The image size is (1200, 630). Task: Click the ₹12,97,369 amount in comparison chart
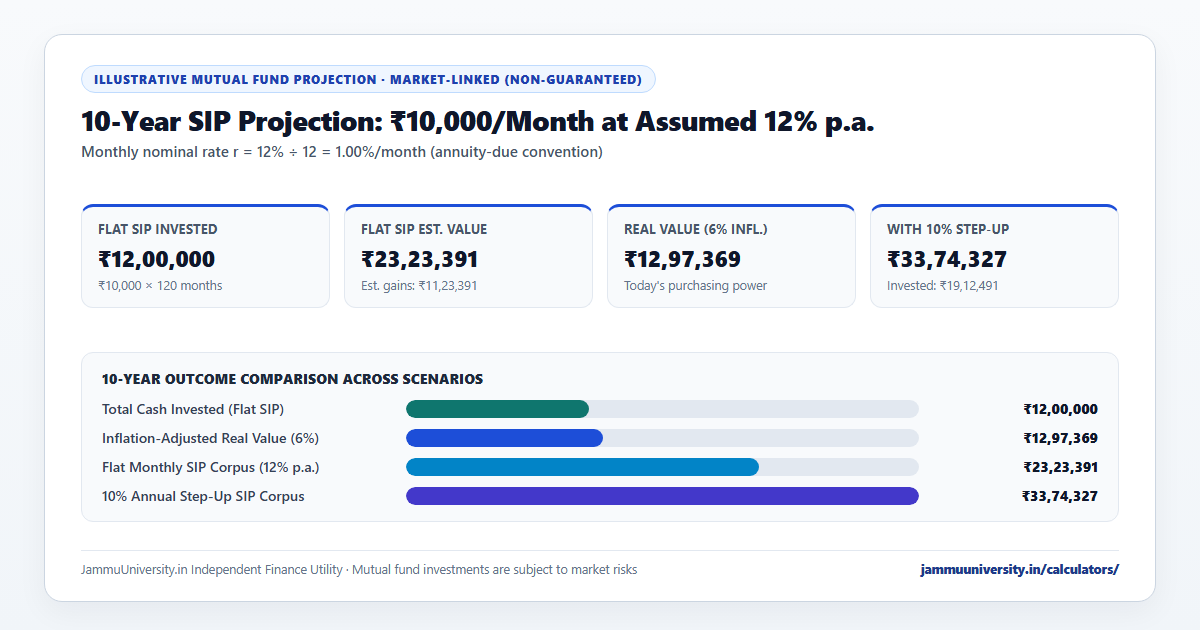[1060, 438]
